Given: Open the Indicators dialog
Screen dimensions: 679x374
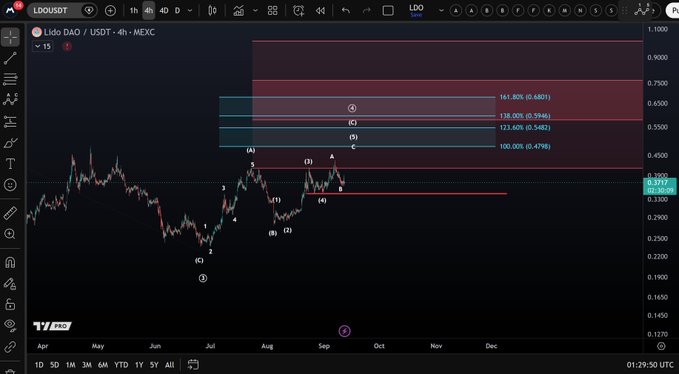Looking at the screenshot, I should click(239, 11).
